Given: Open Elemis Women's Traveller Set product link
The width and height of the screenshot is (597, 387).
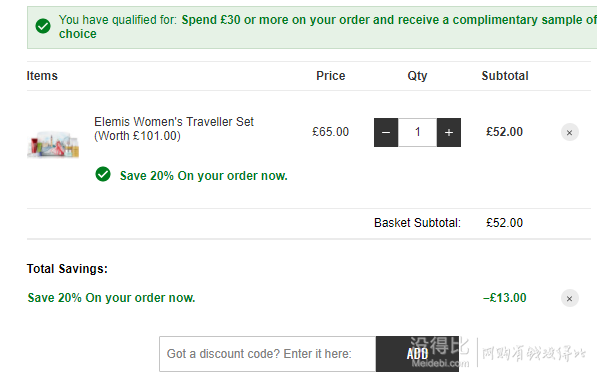Looking at the screenshot, I should [x=174, y=129].
